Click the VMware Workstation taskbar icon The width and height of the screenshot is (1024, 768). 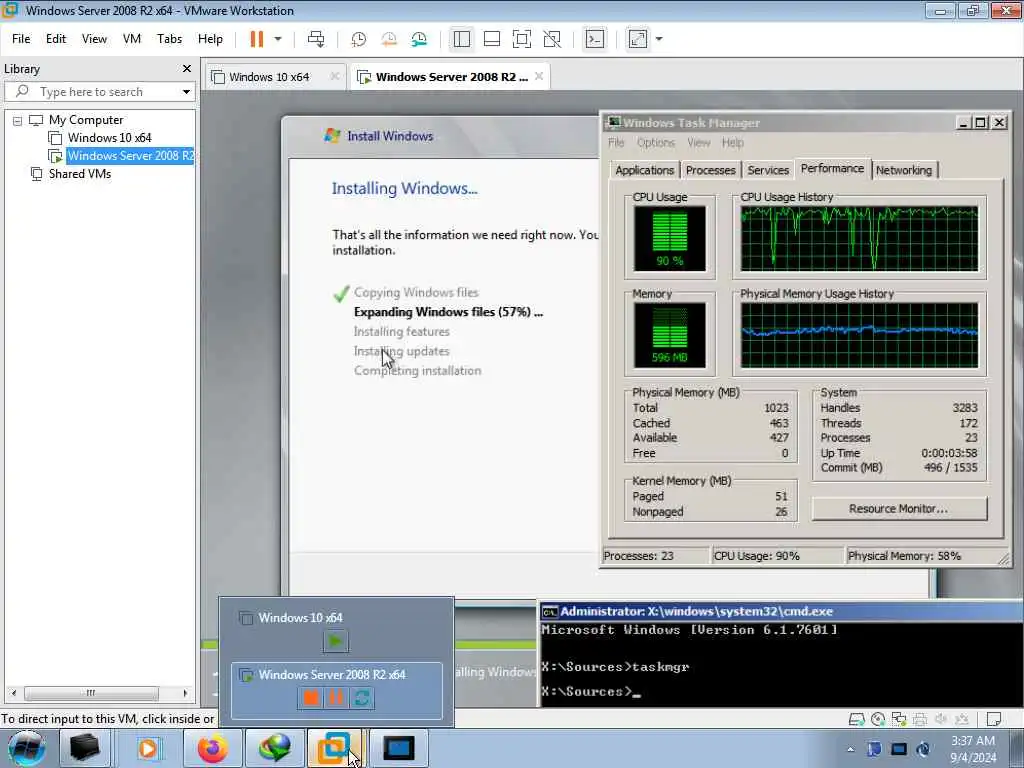click(334, 748)
